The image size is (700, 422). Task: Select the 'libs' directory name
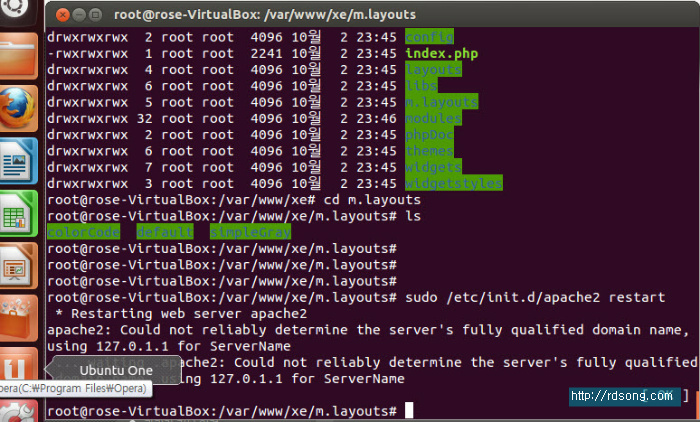point(421,85)
